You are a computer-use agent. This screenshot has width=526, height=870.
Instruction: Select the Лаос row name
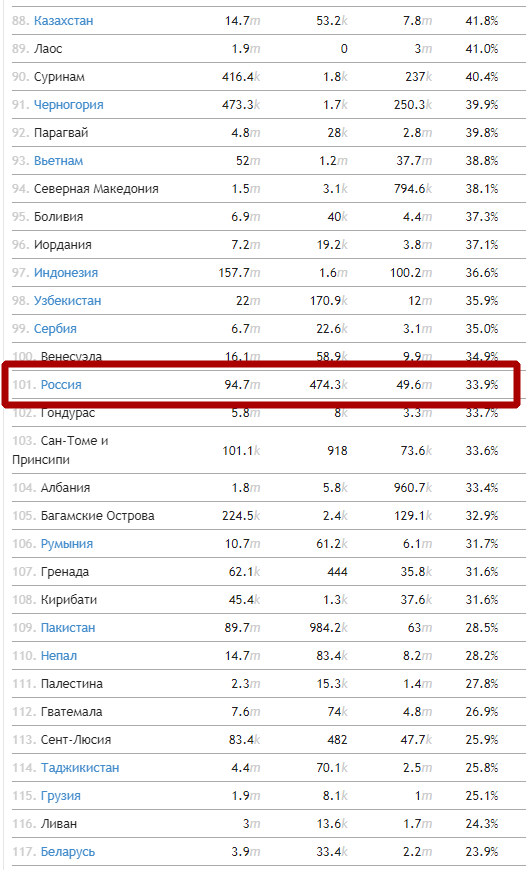point(48,49)
